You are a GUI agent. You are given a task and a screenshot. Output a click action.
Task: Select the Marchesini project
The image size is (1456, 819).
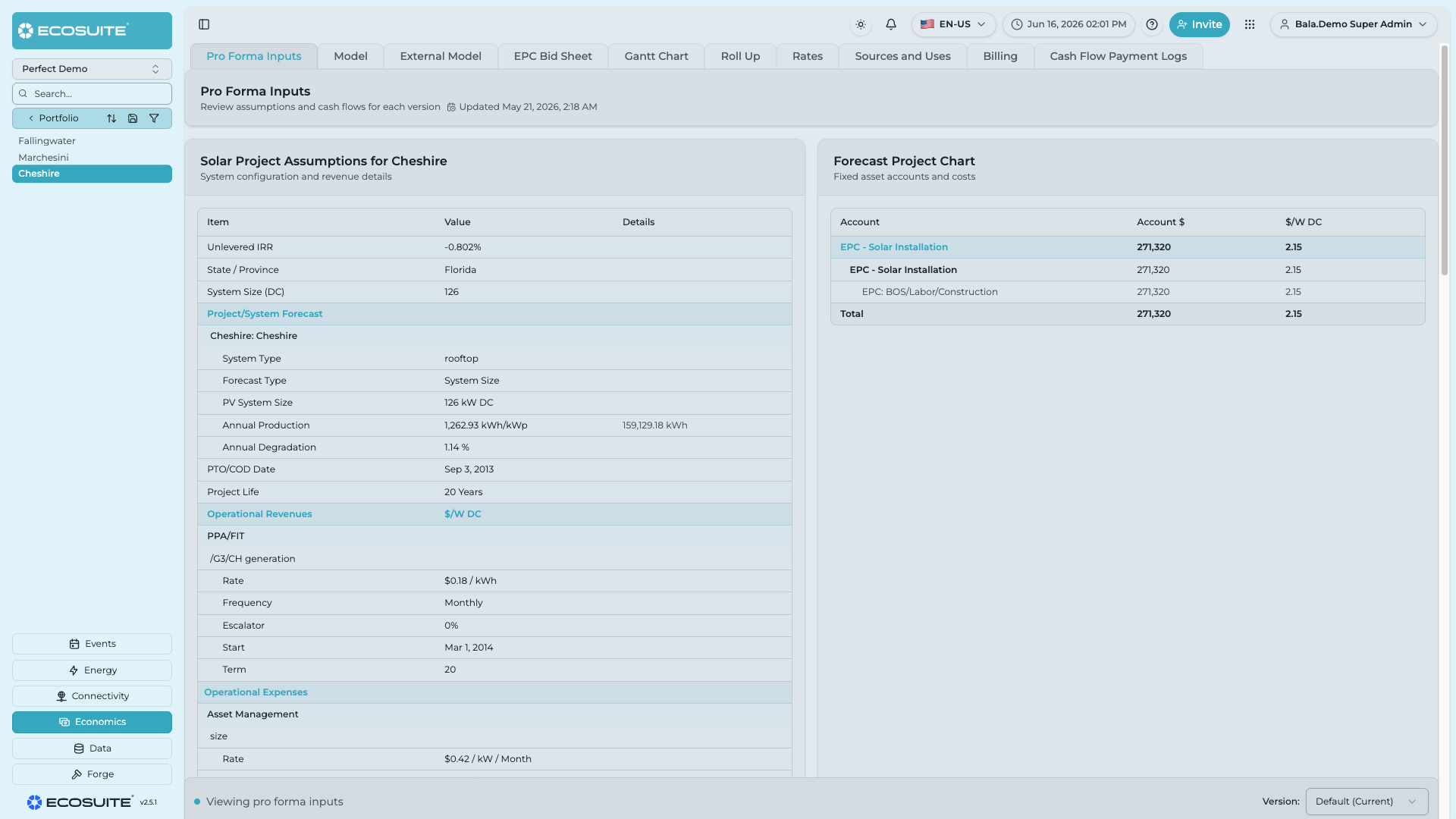[x=43, y=158]
